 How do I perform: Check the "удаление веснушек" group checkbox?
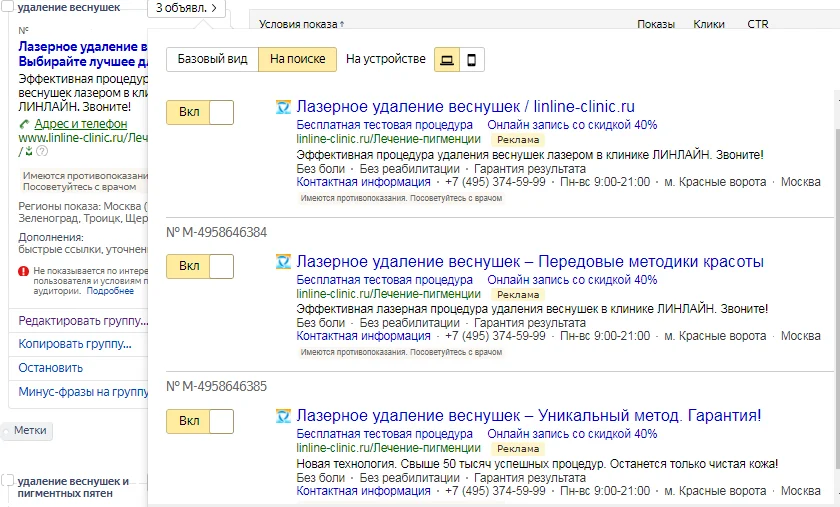8,7
